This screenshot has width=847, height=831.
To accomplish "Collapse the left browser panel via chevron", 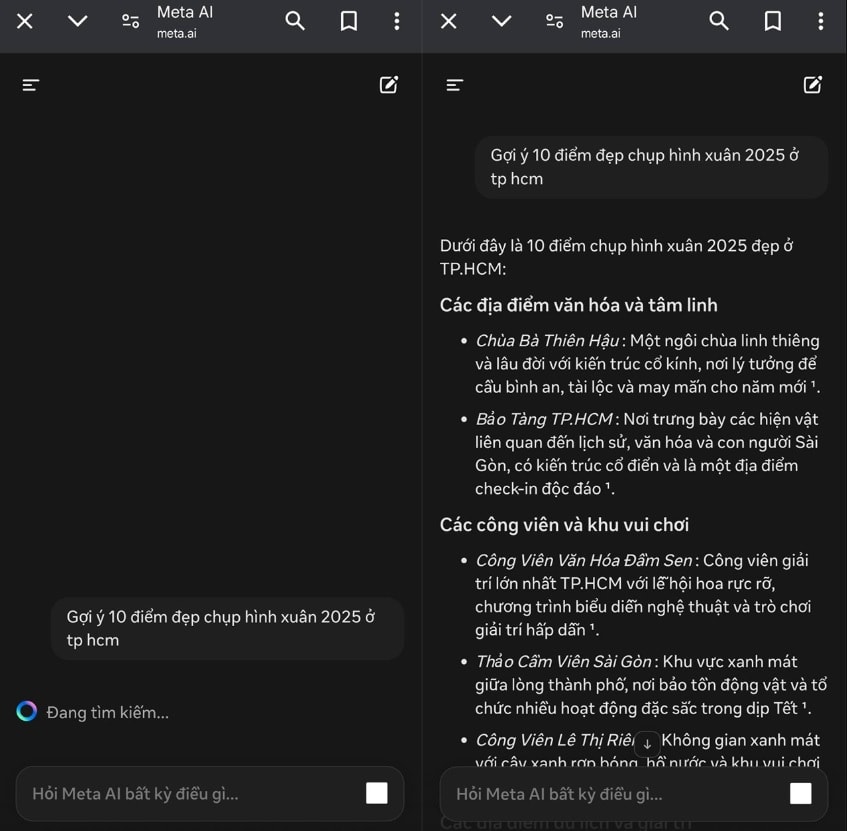I will [77, 21].
